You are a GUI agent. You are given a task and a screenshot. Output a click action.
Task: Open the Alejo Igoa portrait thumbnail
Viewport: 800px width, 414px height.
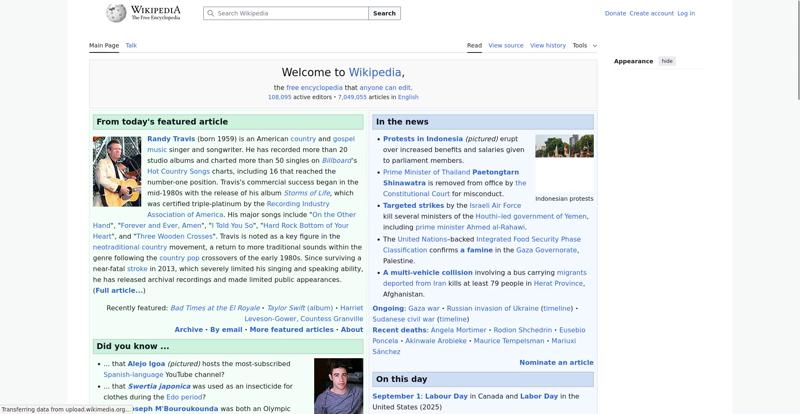(338, 386)
